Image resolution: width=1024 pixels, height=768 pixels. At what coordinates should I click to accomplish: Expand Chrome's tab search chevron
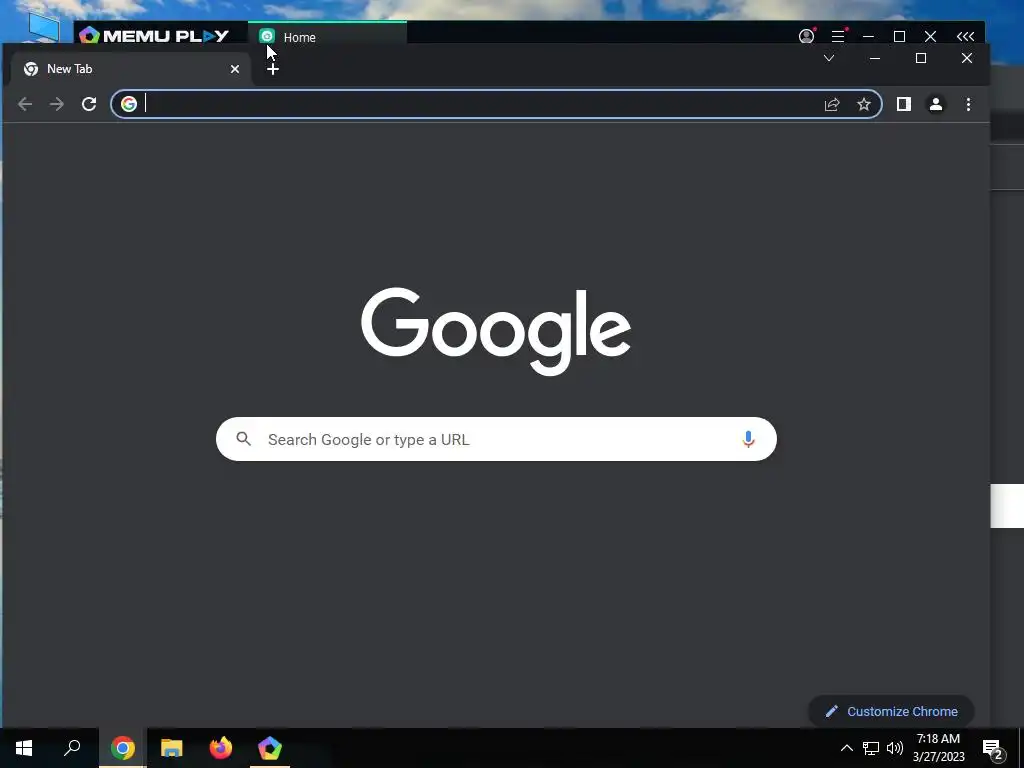point(828,58)
